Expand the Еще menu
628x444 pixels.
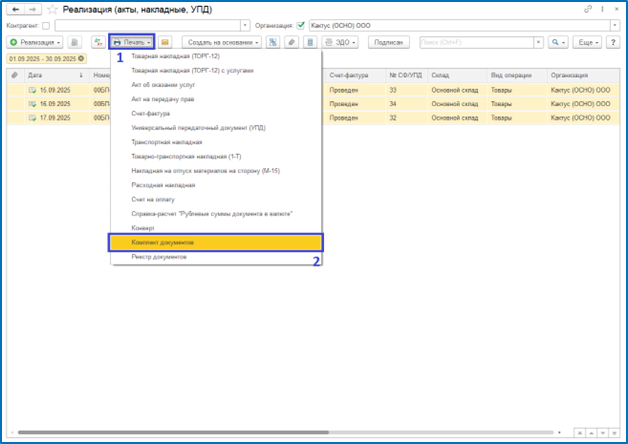coord(589,43)
